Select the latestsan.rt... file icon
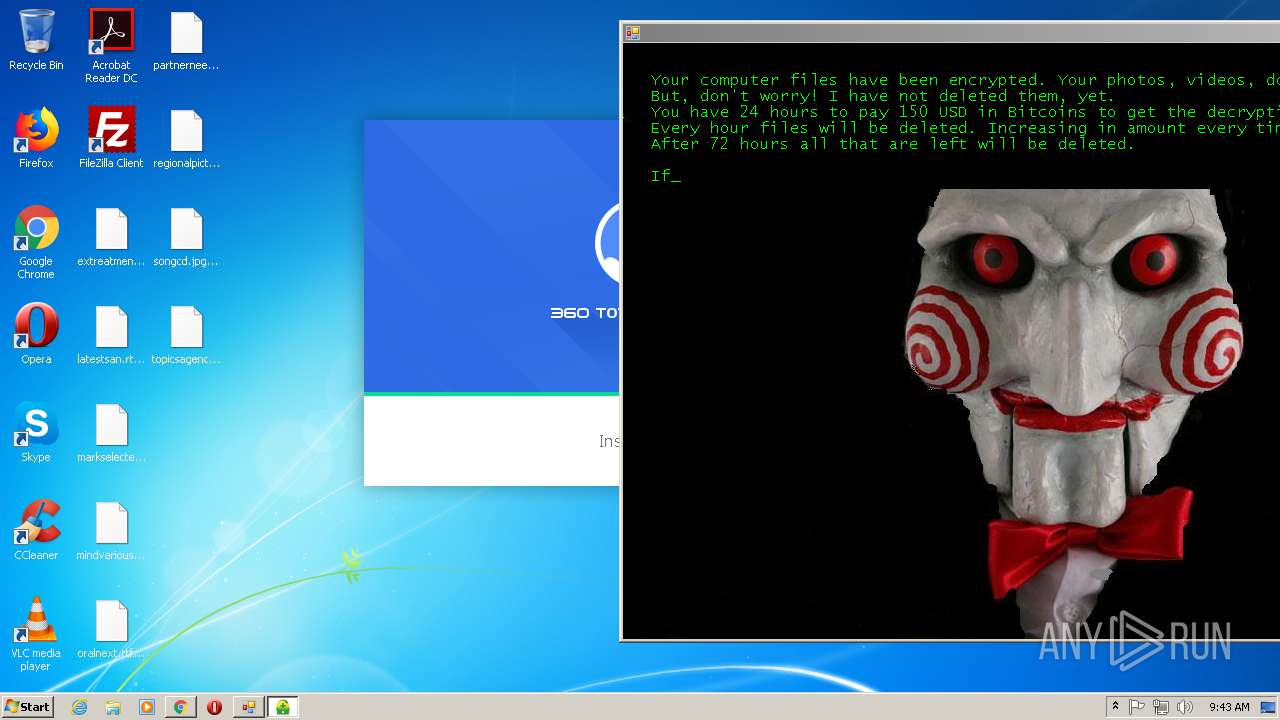1280x720 pixels. pos(111,335)
